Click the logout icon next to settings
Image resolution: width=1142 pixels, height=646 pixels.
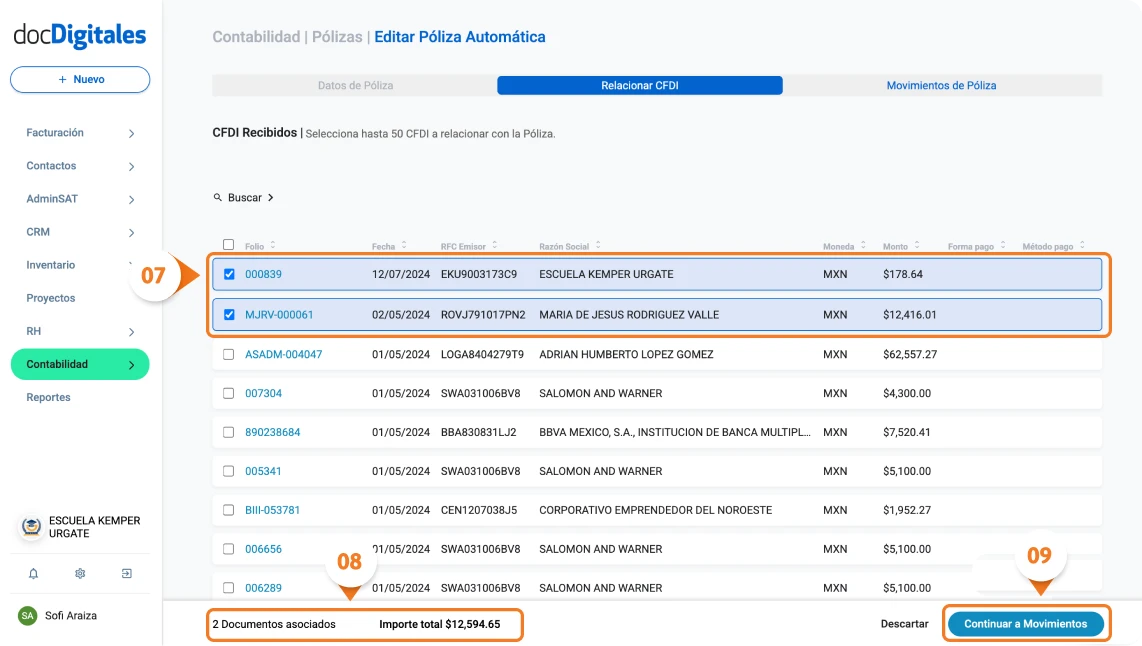pyautogui.click(x=126, y=573)
